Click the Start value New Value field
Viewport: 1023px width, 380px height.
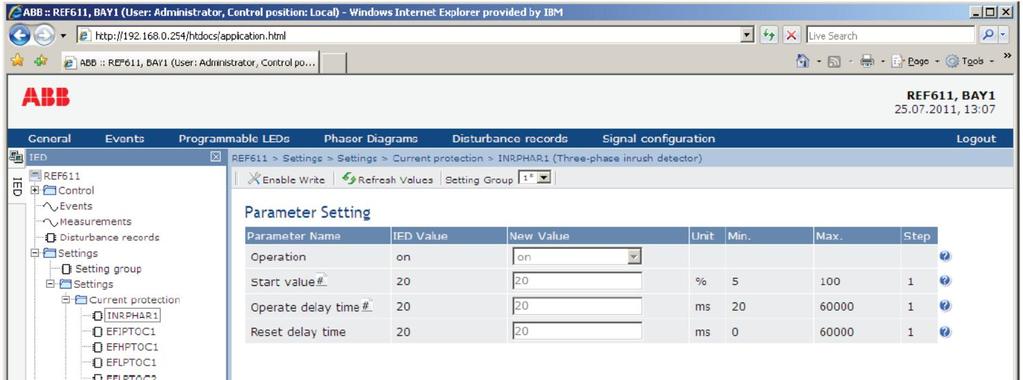[577, 281]
